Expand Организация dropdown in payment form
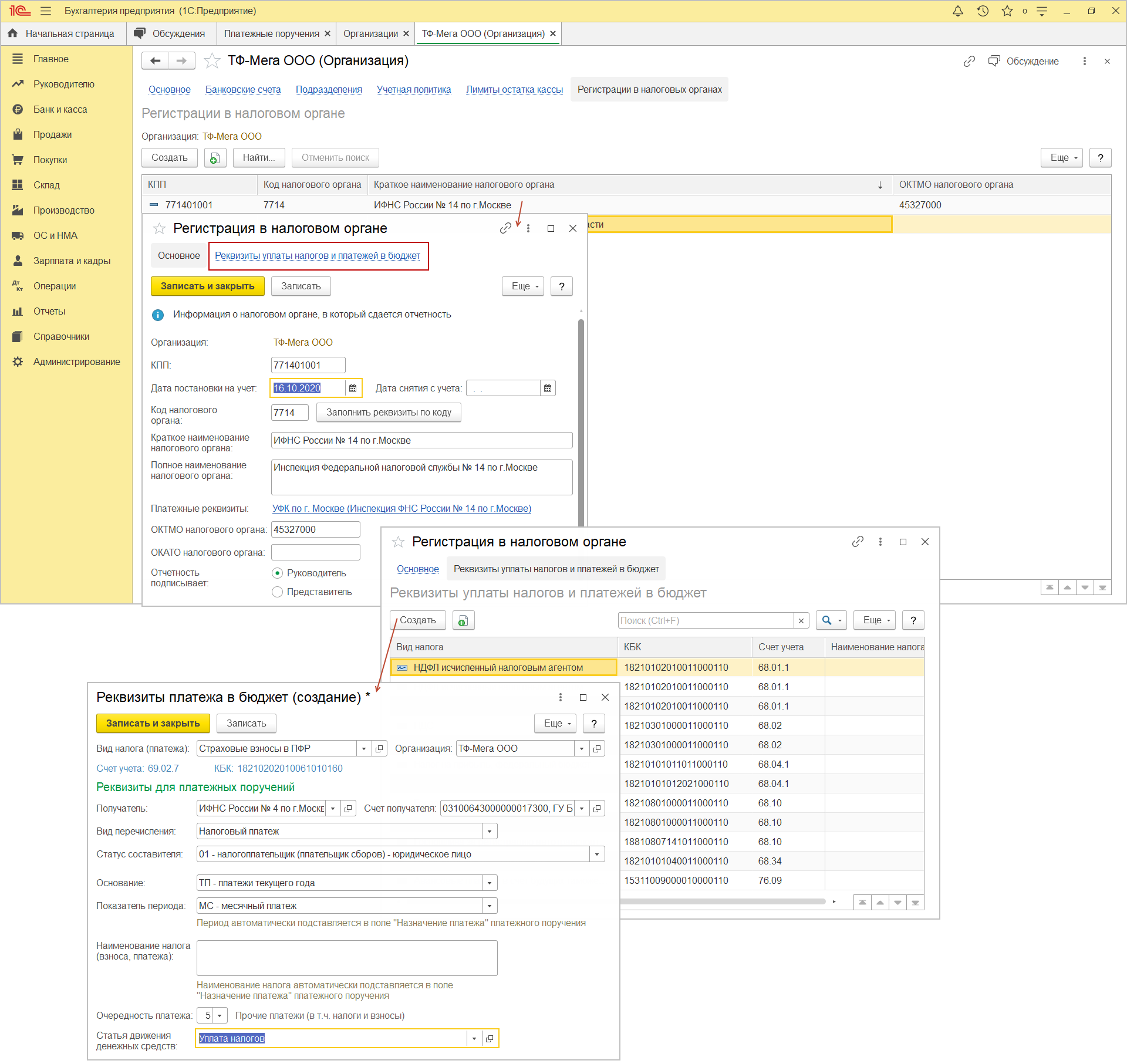 click(x=582, y=749)
